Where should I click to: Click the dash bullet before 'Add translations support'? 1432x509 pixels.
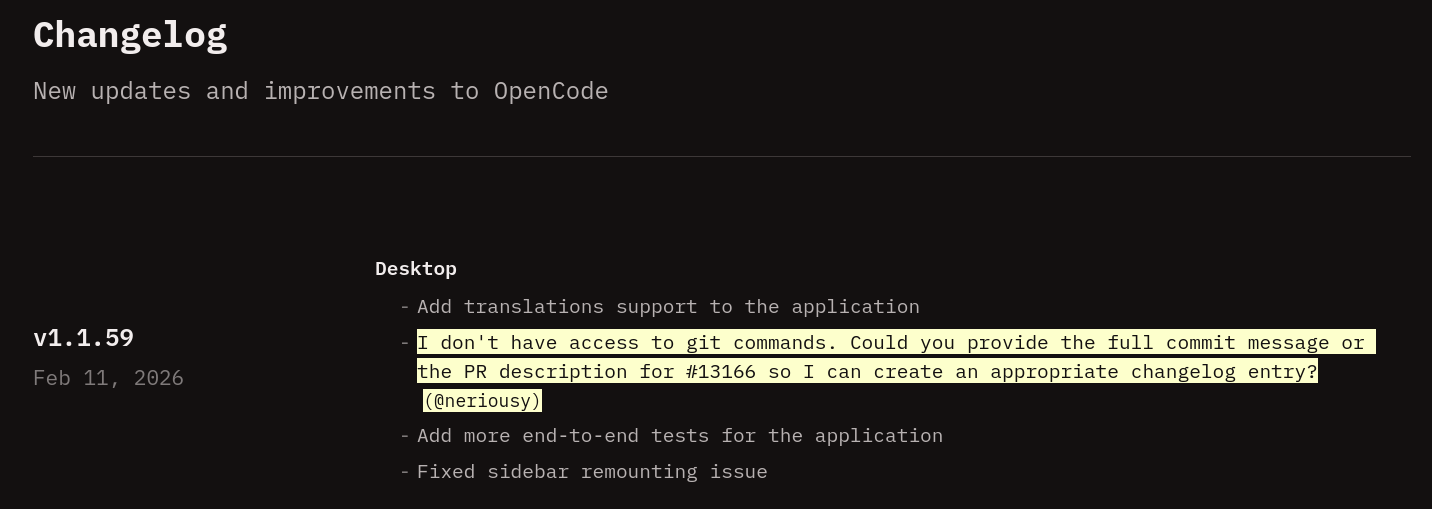405,307
